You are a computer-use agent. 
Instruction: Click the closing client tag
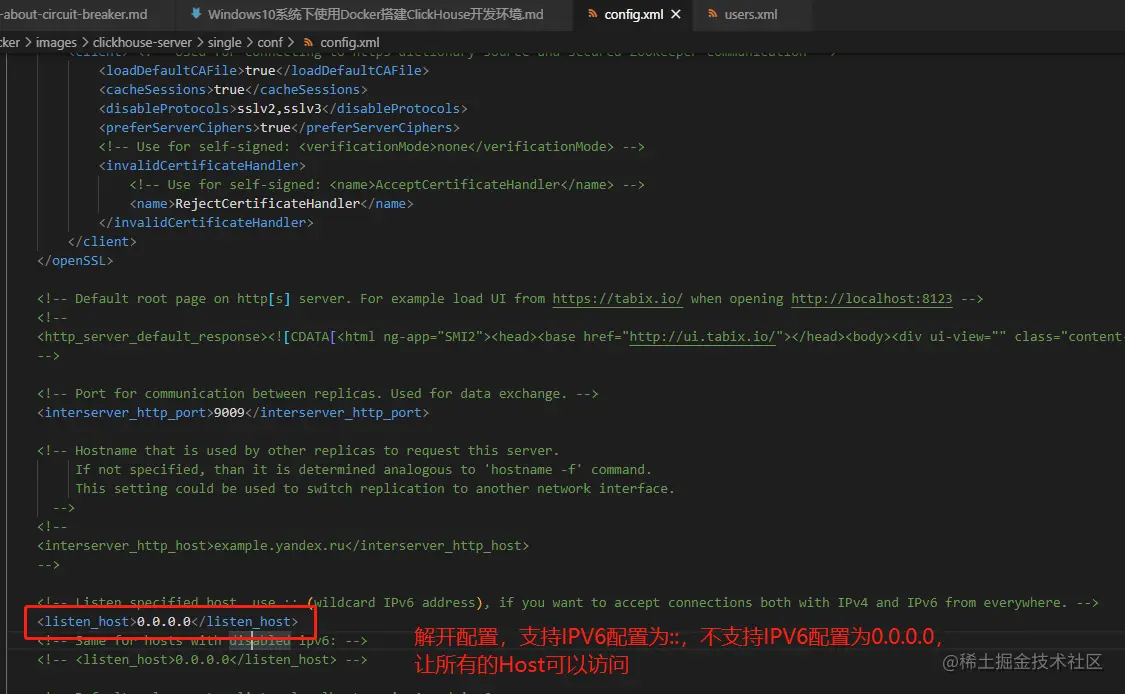pyautogui.click(x=102, y=242)
